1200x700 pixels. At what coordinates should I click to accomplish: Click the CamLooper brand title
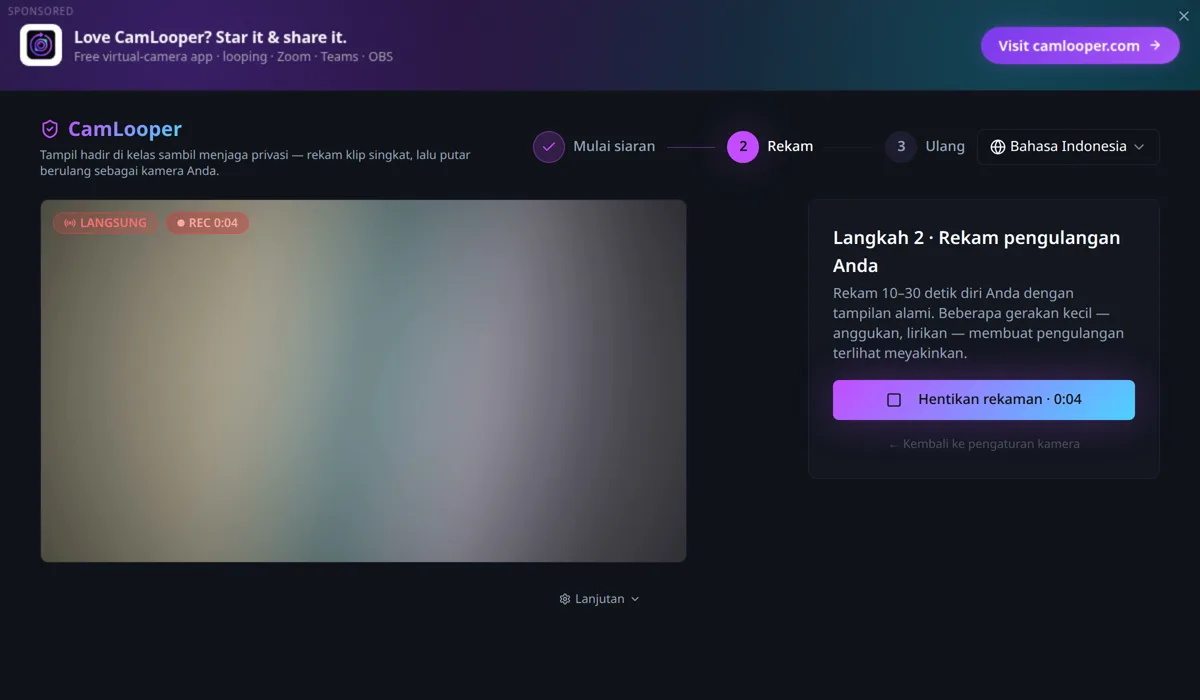pos(125,129)
